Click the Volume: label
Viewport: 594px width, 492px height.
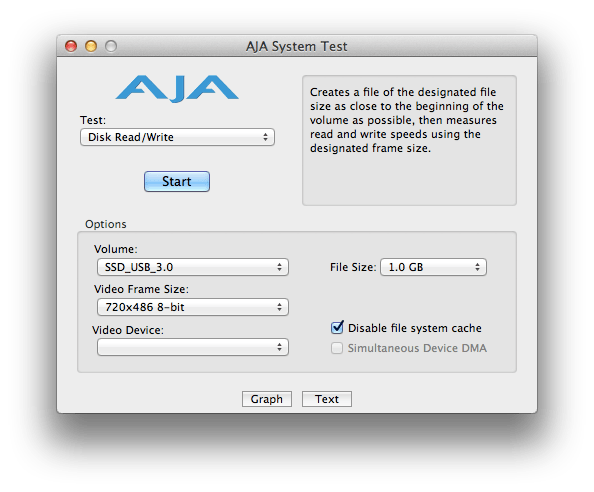[x=116, y=249]
